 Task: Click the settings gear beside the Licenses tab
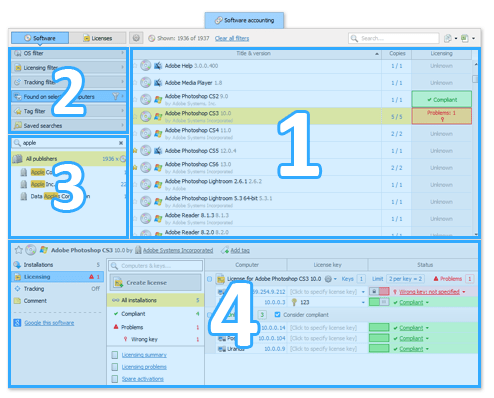click(x=136, y=38)
